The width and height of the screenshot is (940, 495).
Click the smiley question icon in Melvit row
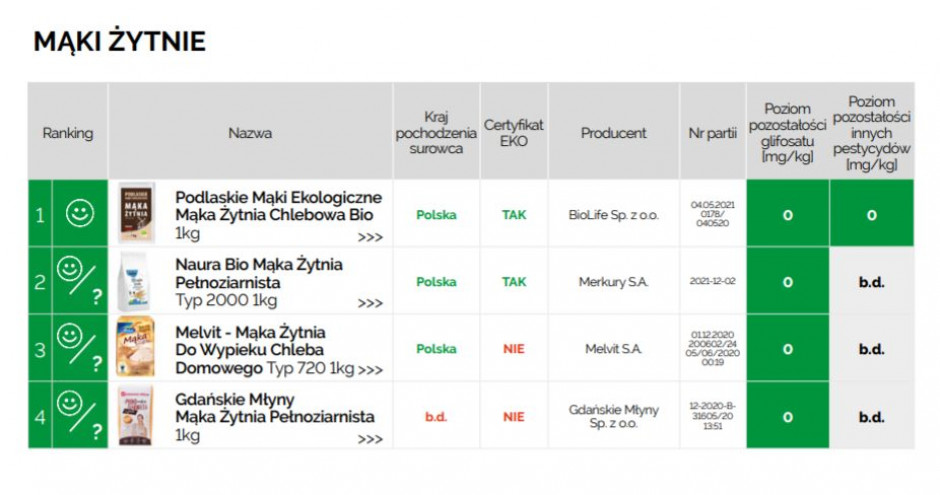click(x=80, y=348)
